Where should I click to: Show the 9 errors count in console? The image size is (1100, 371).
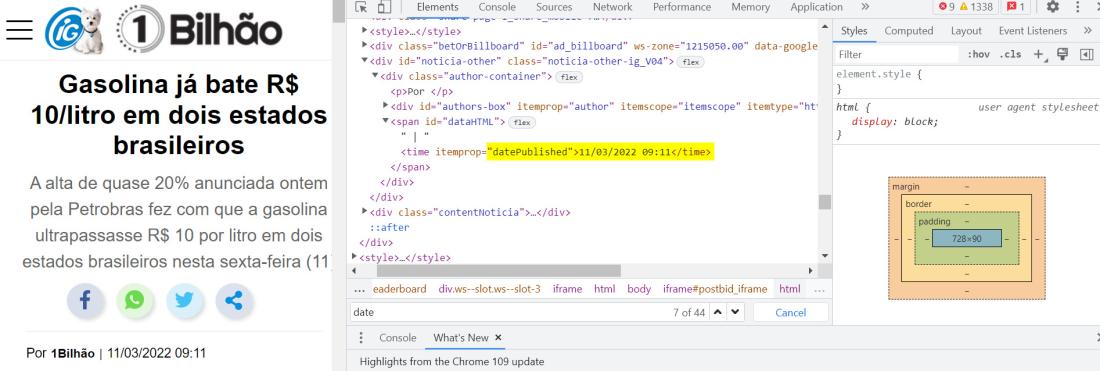pyautogui.click(x=946, y=7)
